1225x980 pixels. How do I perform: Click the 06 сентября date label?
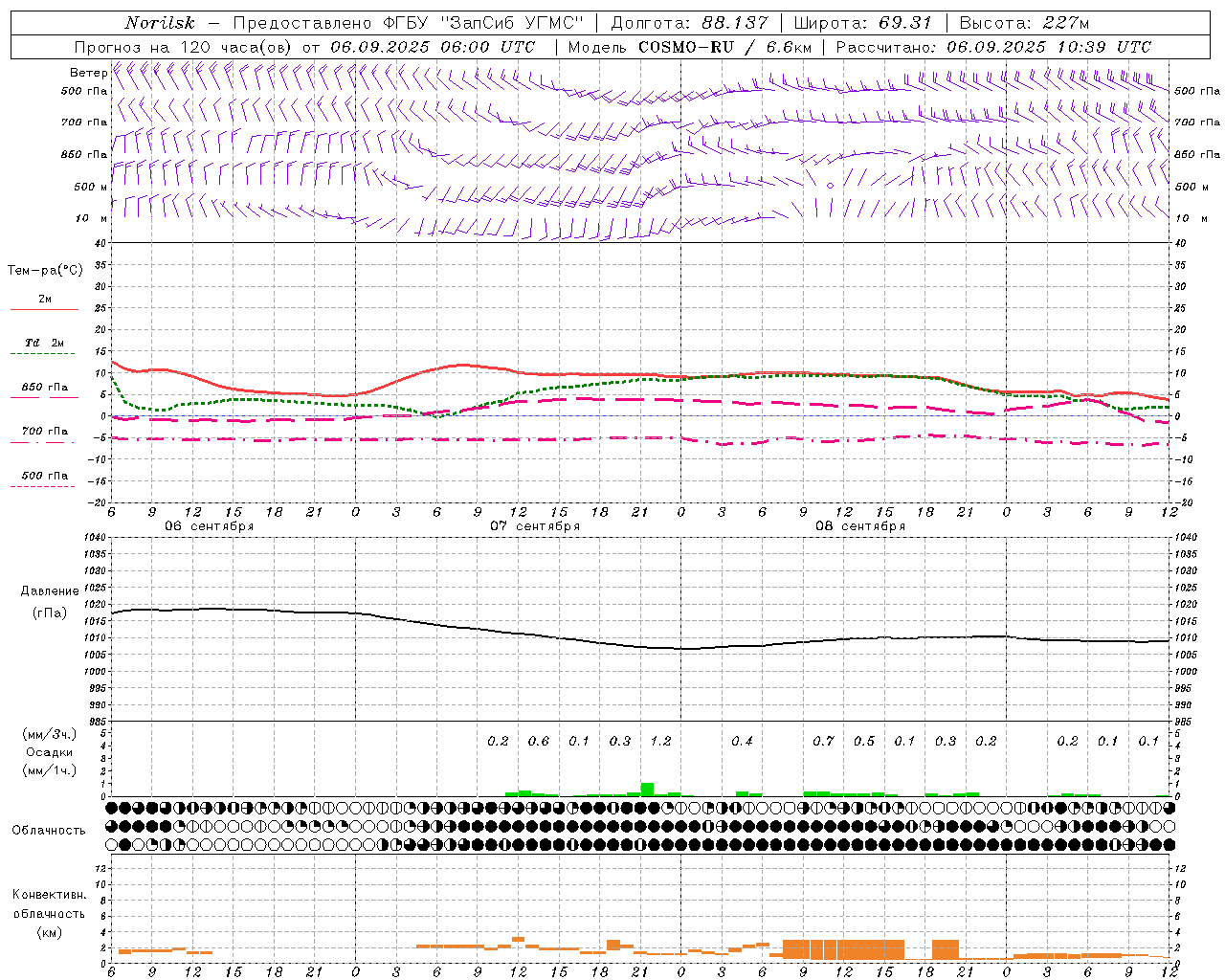[x=210, y=526]
